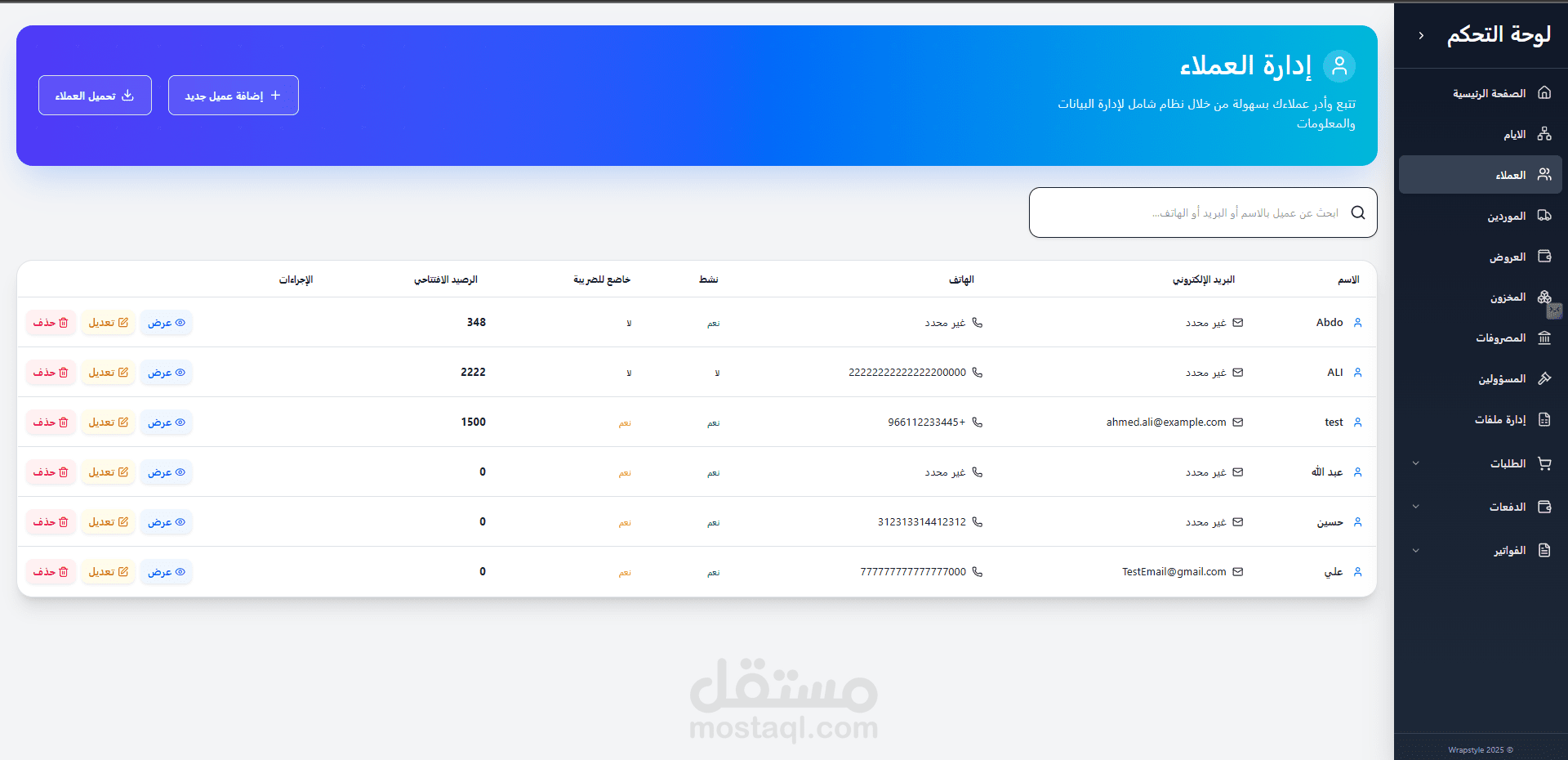Open الصفحة الرئيسية home page
Screen dimensions: 1568x760
1480,93
